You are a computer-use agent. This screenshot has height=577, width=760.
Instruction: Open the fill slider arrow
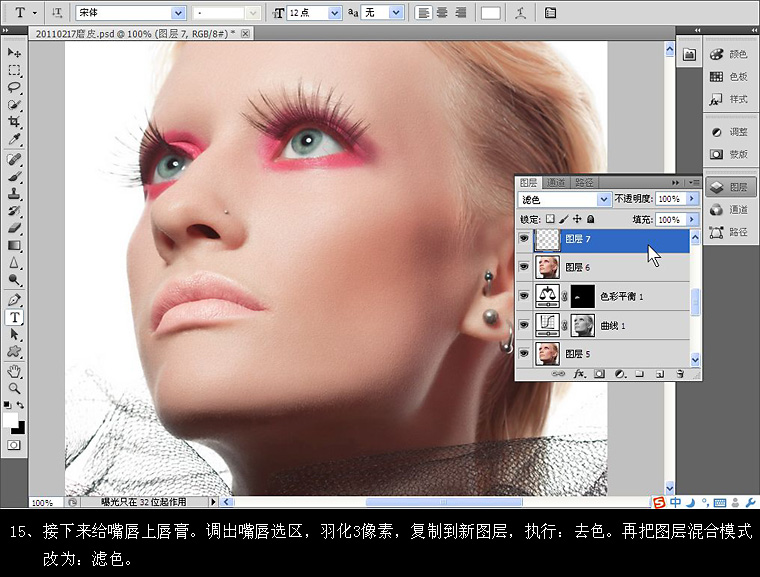click(692, 220)
